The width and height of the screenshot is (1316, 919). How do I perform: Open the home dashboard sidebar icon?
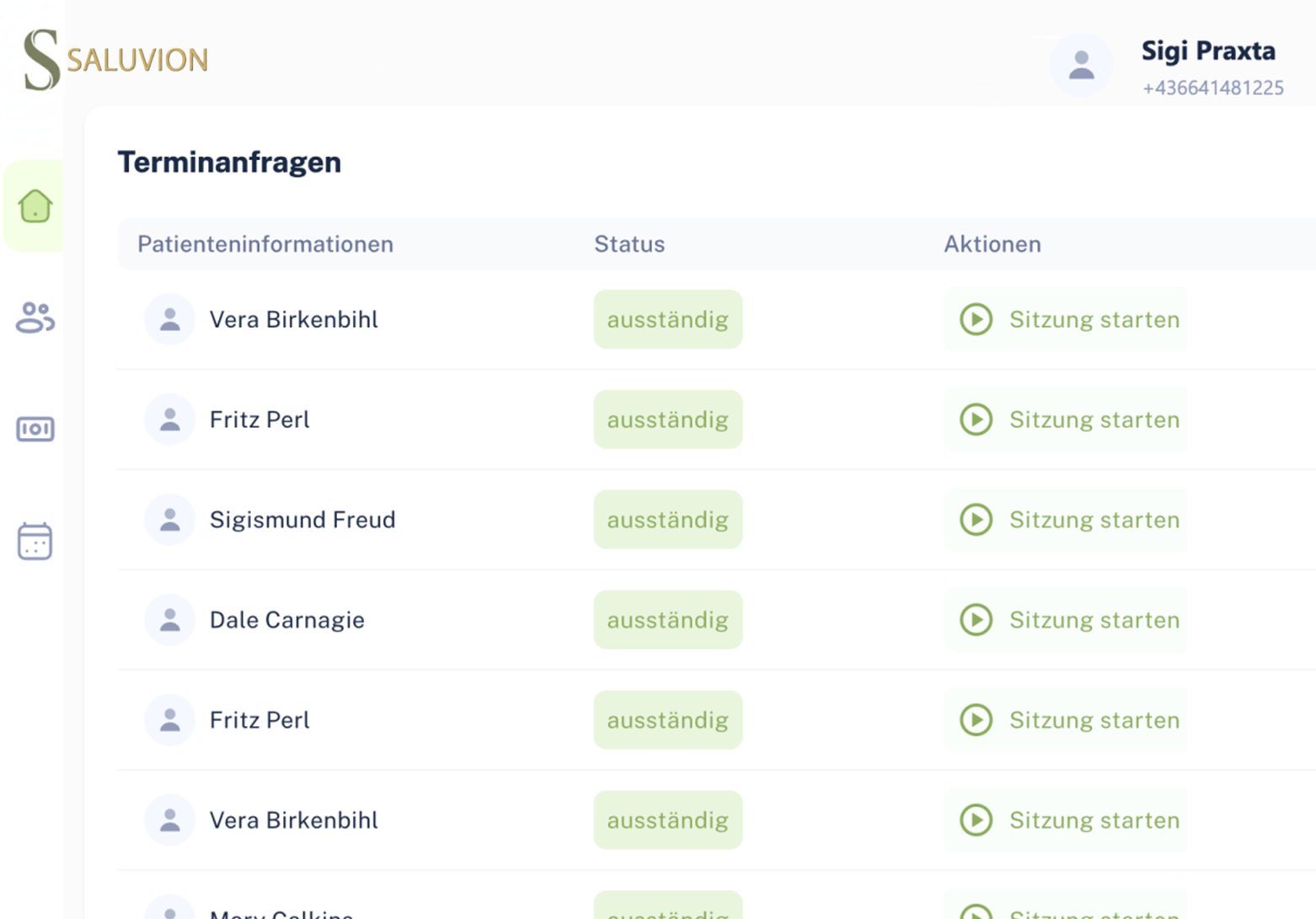click(35, 206)
